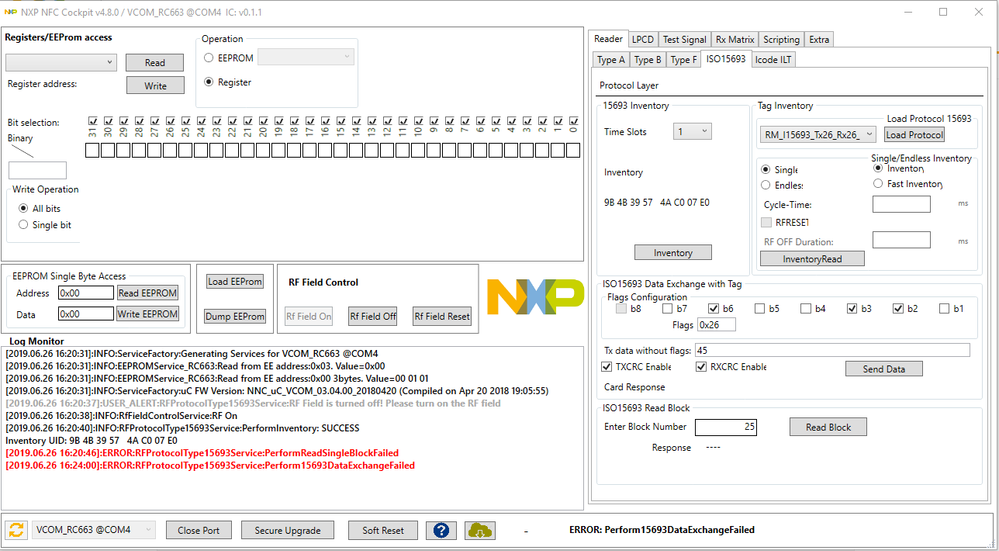Select the Register operation radio button
999x551 pixels.
[208, 82]
